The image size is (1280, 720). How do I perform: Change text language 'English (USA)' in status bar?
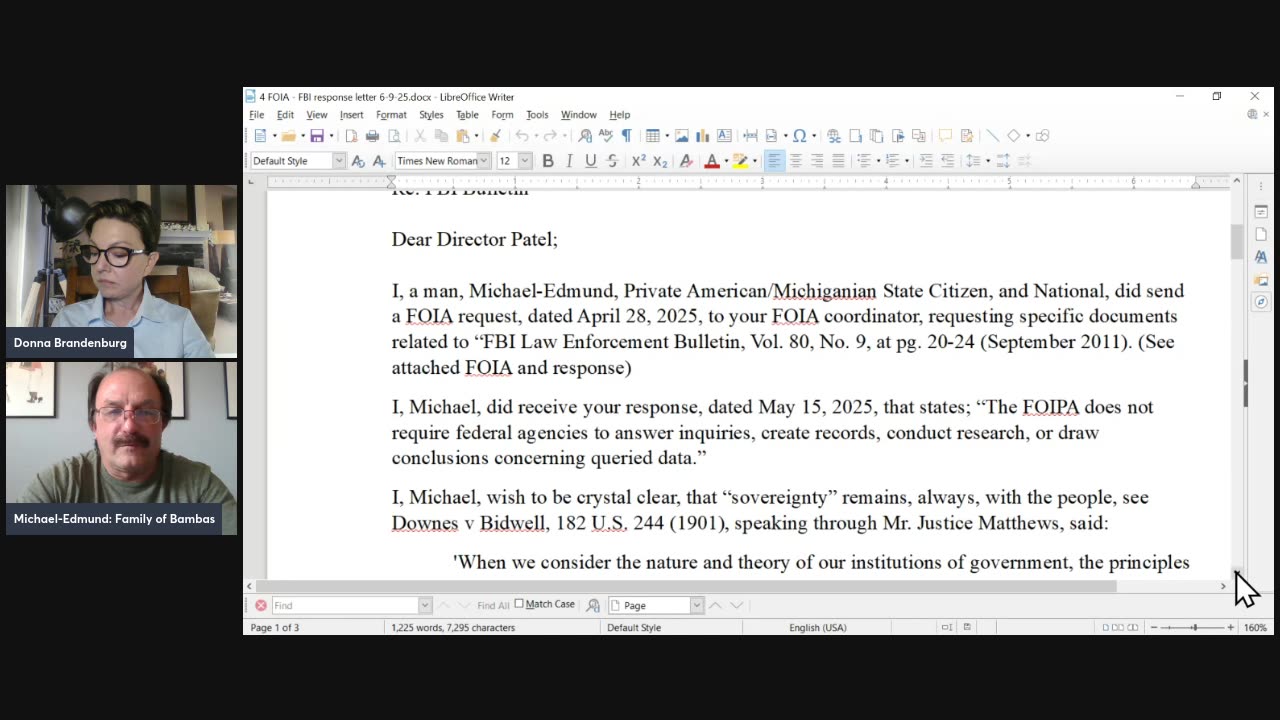pyautogui.click(x=818, y=628)
